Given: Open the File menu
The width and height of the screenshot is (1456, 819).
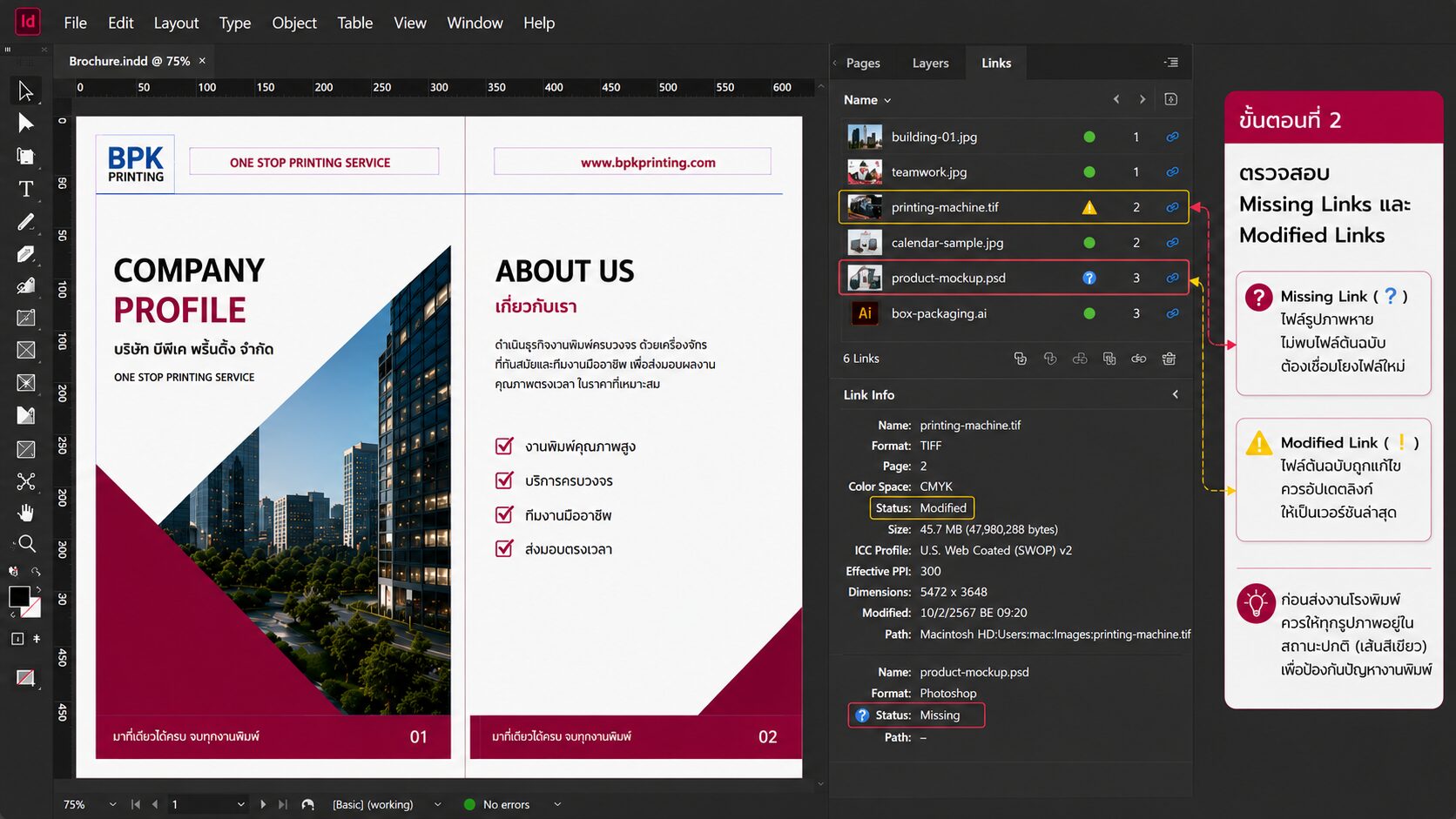Looking at the screenshot, I should [x=75, y=23].
